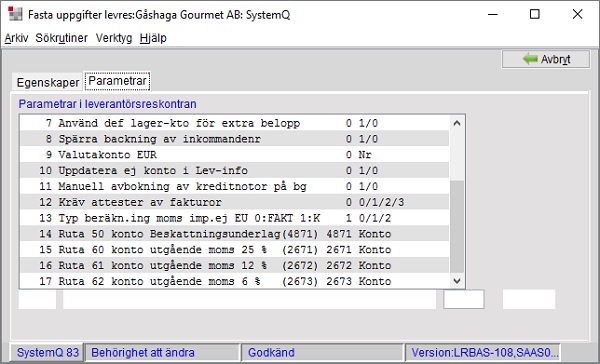Open the Hjälp menu
This screenshot has height=364, width=600.
pyautogui.click(x=153, y=38)
